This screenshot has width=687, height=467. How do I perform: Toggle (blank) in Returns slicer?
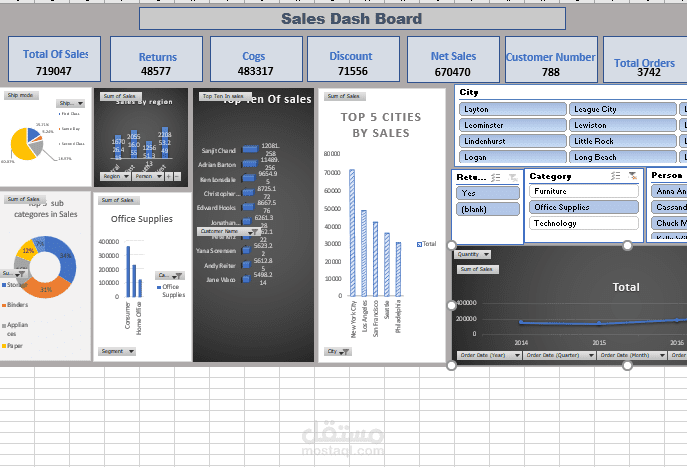(488, 209)
